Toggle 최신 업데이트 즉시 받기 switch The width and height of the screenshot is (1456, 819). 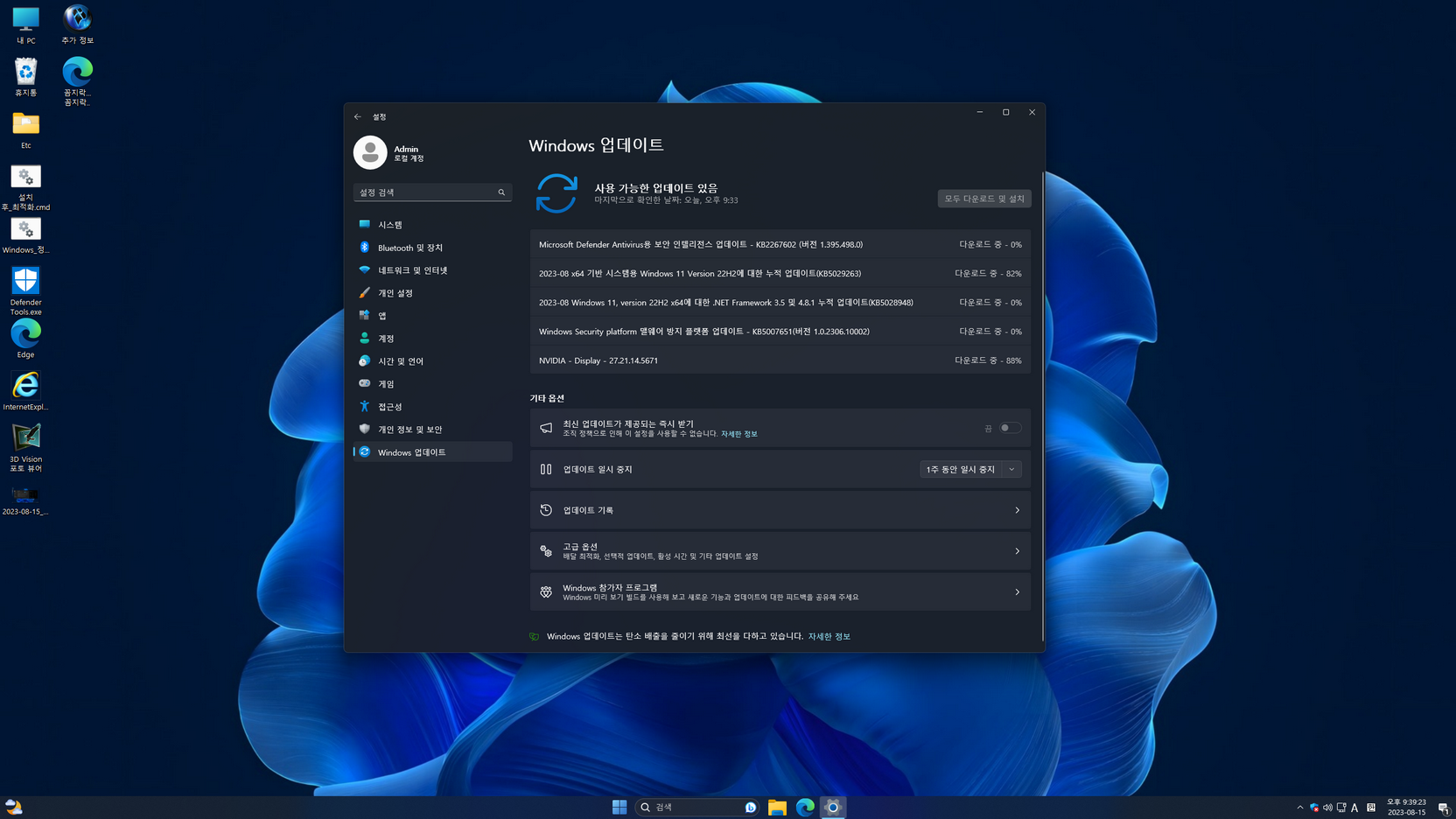1010,428
